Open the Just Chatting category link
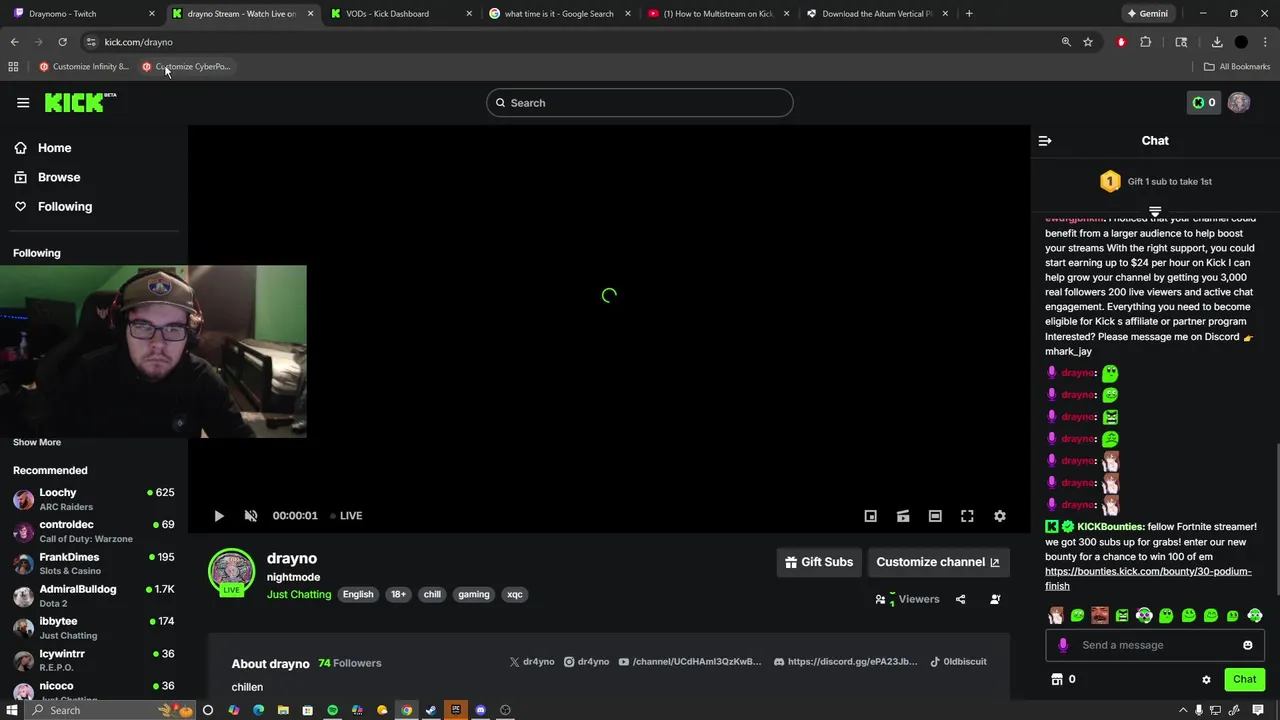This screenshot has height=720, width=1280. [x=299, y=595]
